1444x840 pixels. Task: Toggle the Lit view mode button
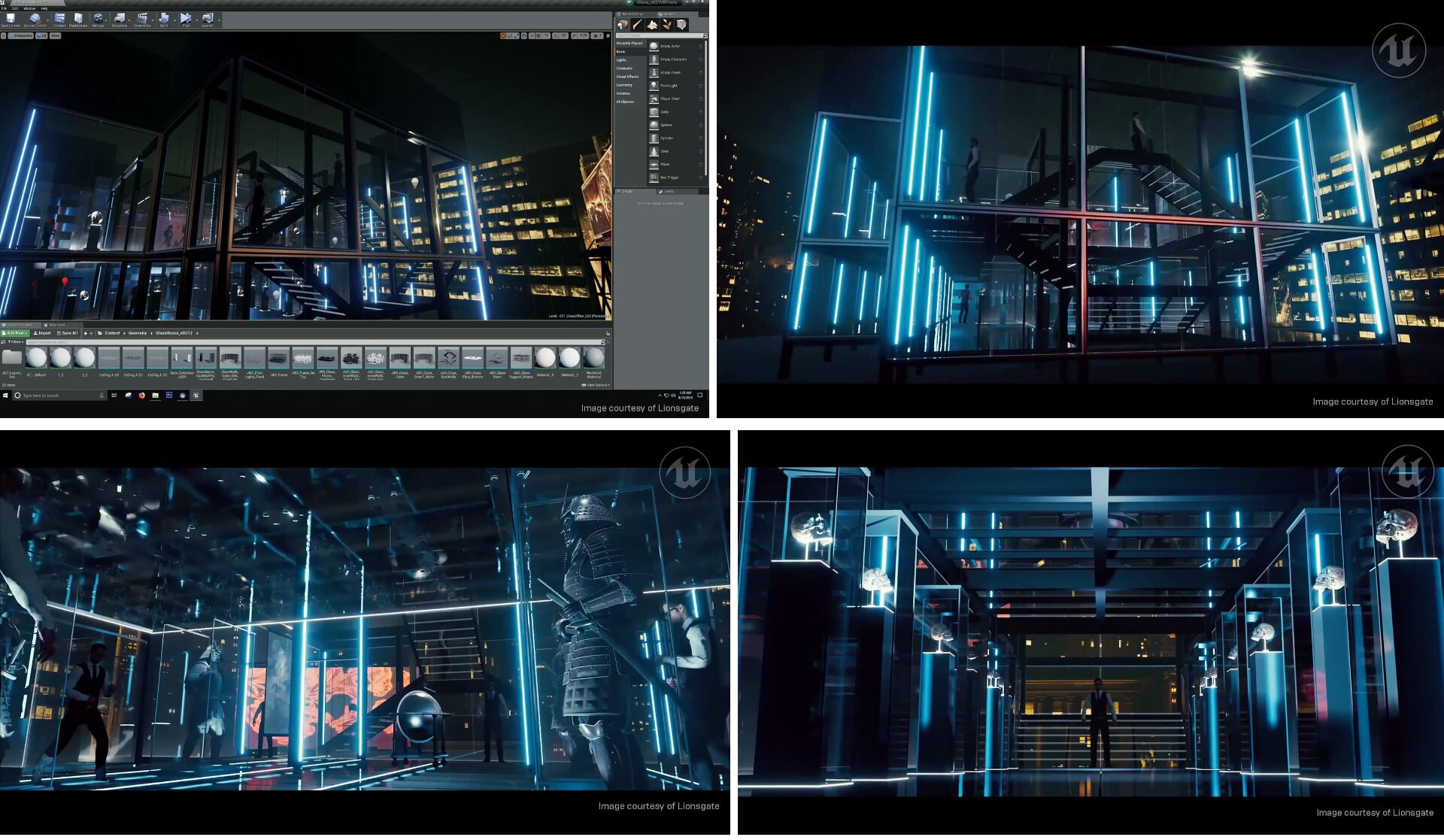click(41, 35)
